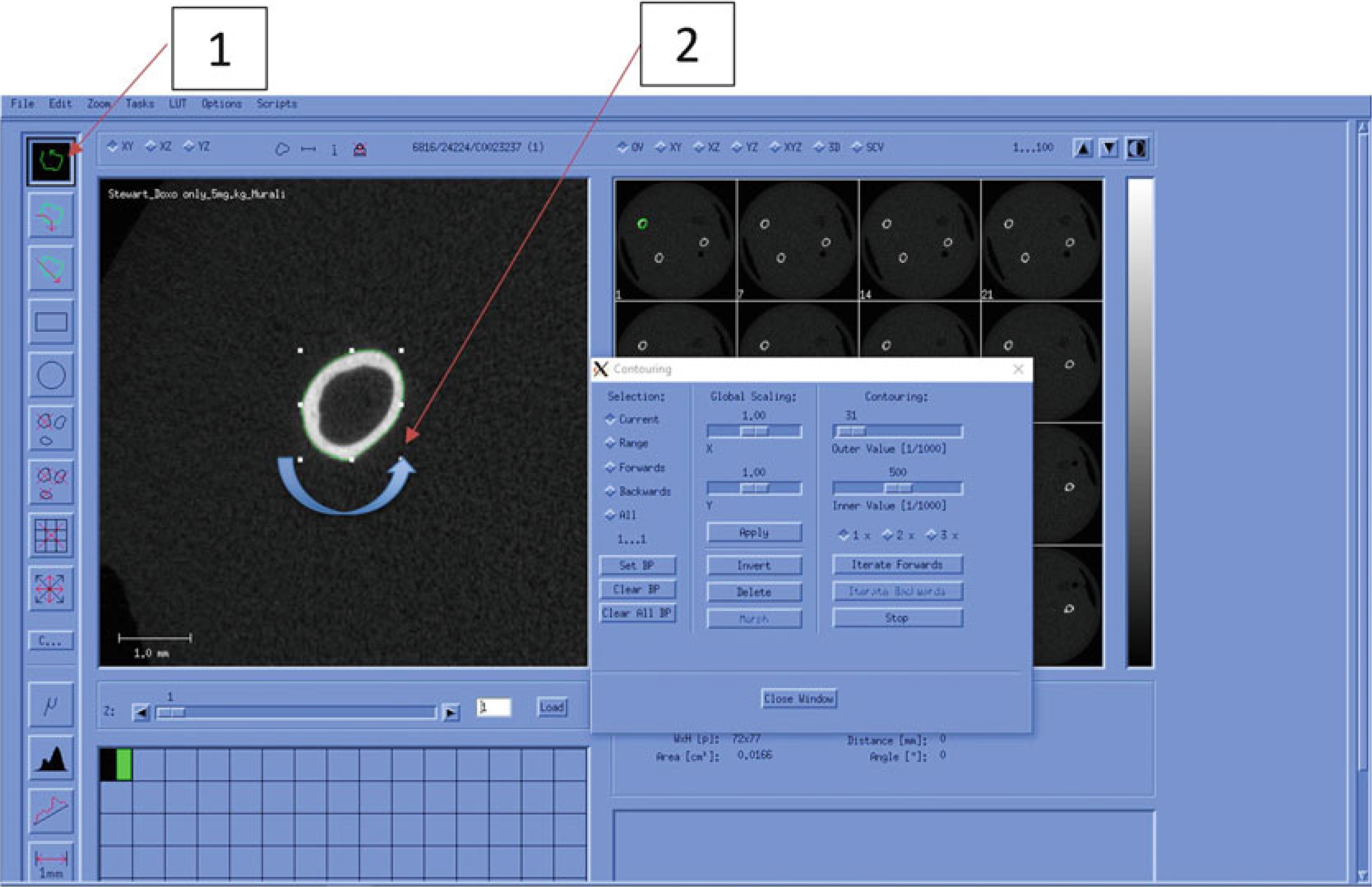The width and height of the screenshot is (1372, 887).
Task: Click the up triangle page button
Action: tap(1083, 148)
